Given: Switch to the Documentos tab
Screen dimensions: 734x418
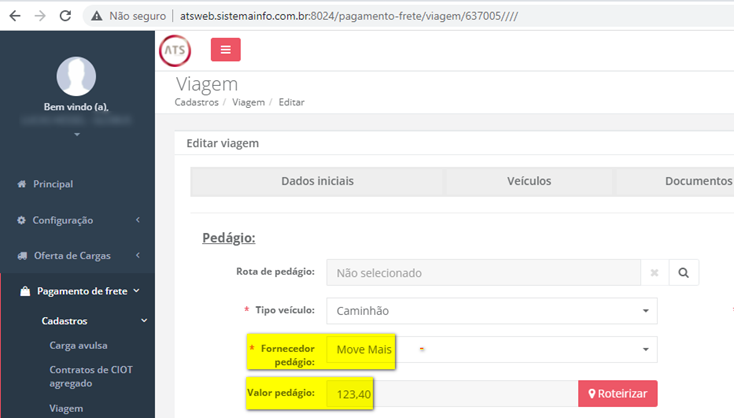Looking at the screenshot, I should click(x=675, y=181).
